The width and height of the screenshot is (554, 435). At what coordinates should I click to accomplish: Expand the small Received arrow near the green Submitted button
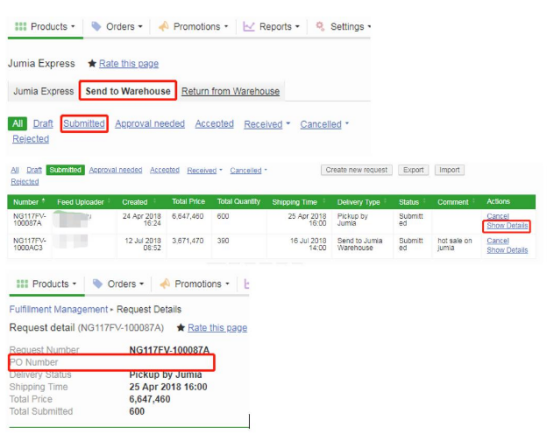point(221,170)
